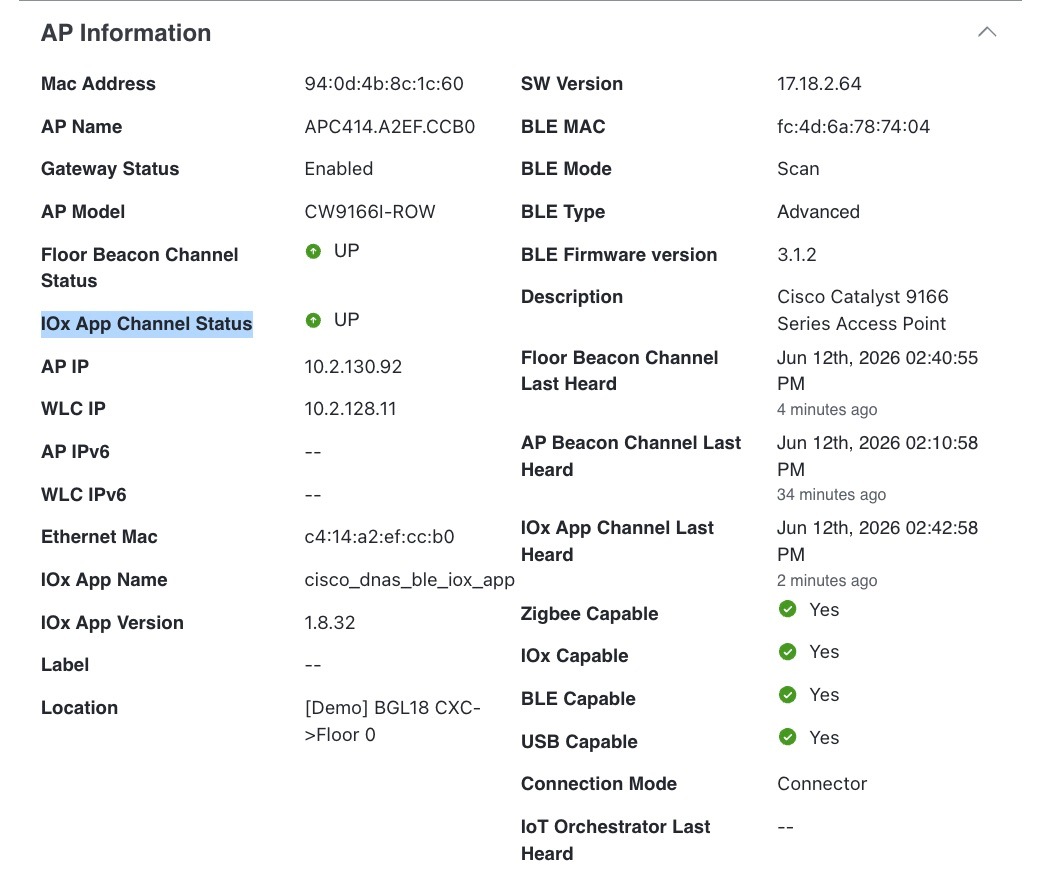Click the IOx App Channel UP status icon
The image size is (1044, 888).
point(313,320)
